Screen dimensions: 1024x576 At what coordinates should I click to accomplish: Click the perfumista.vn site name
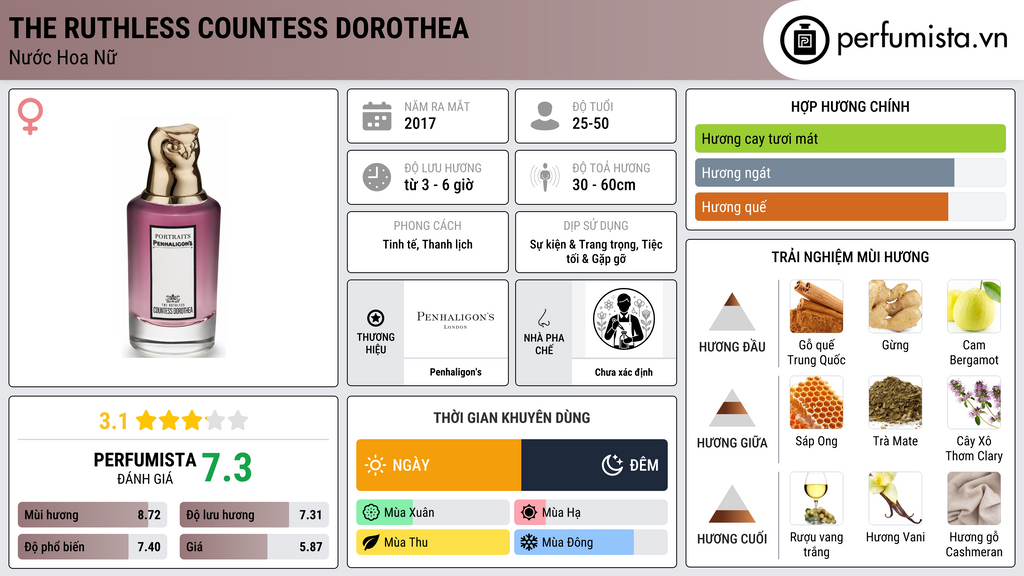click(922, 38)
